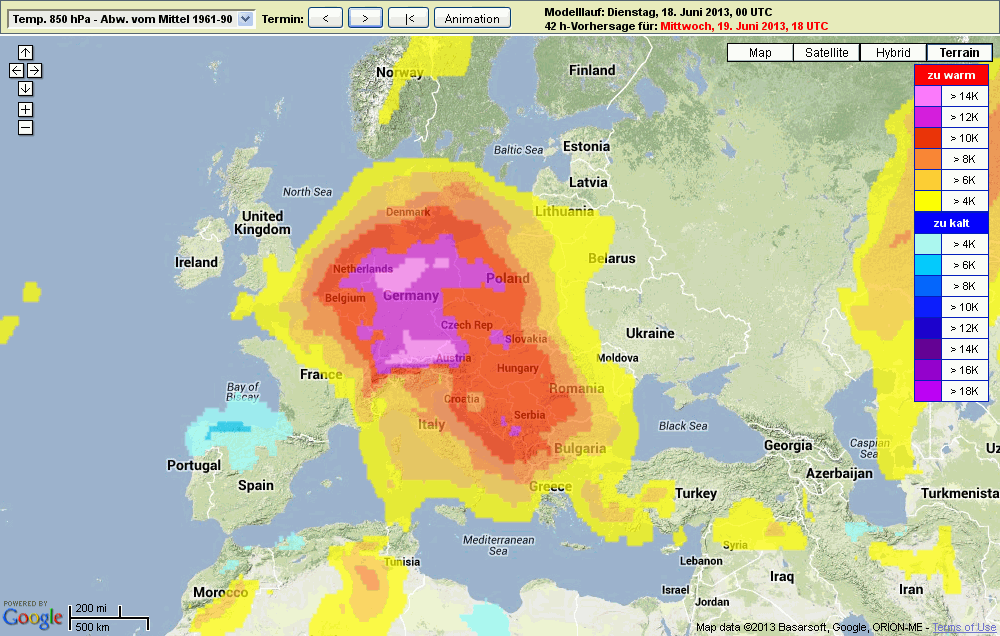
Task: Go to previous forecast time step
Action: coord(325,18)
